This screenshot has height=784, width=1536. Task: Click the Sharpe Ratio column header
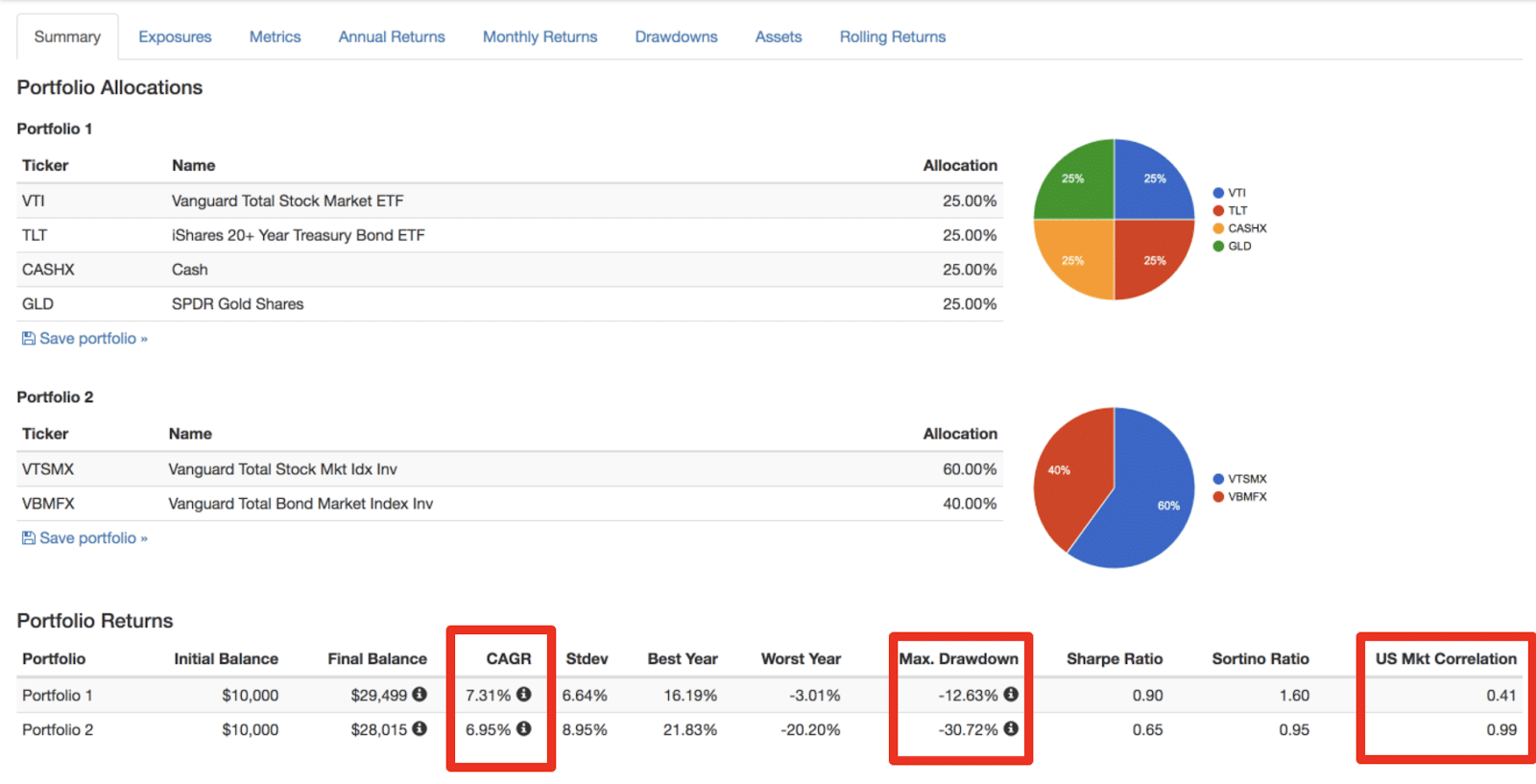pos(1115,658)
